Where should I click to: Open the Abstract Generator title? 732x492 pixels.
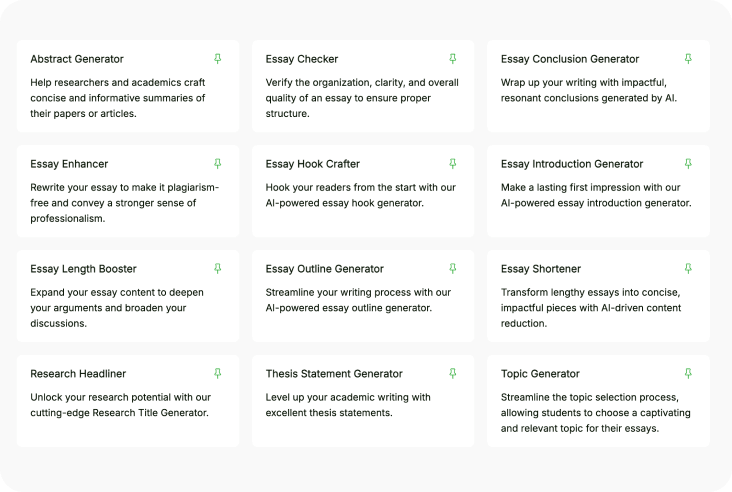(x=77, y=59)
